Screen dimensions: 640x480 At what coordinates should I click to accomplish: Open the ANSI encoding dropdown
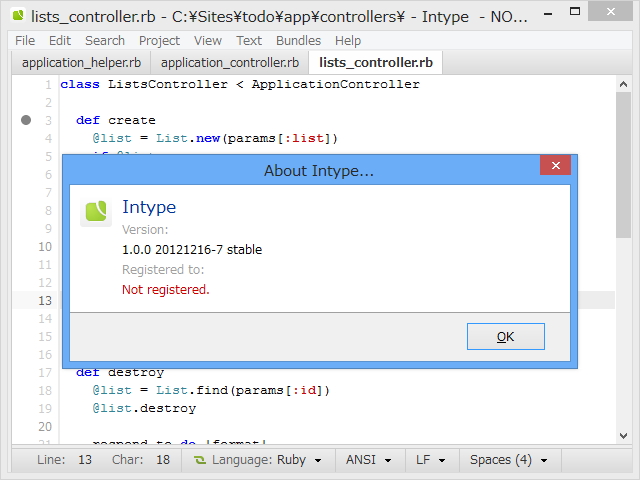click(369, 460)
